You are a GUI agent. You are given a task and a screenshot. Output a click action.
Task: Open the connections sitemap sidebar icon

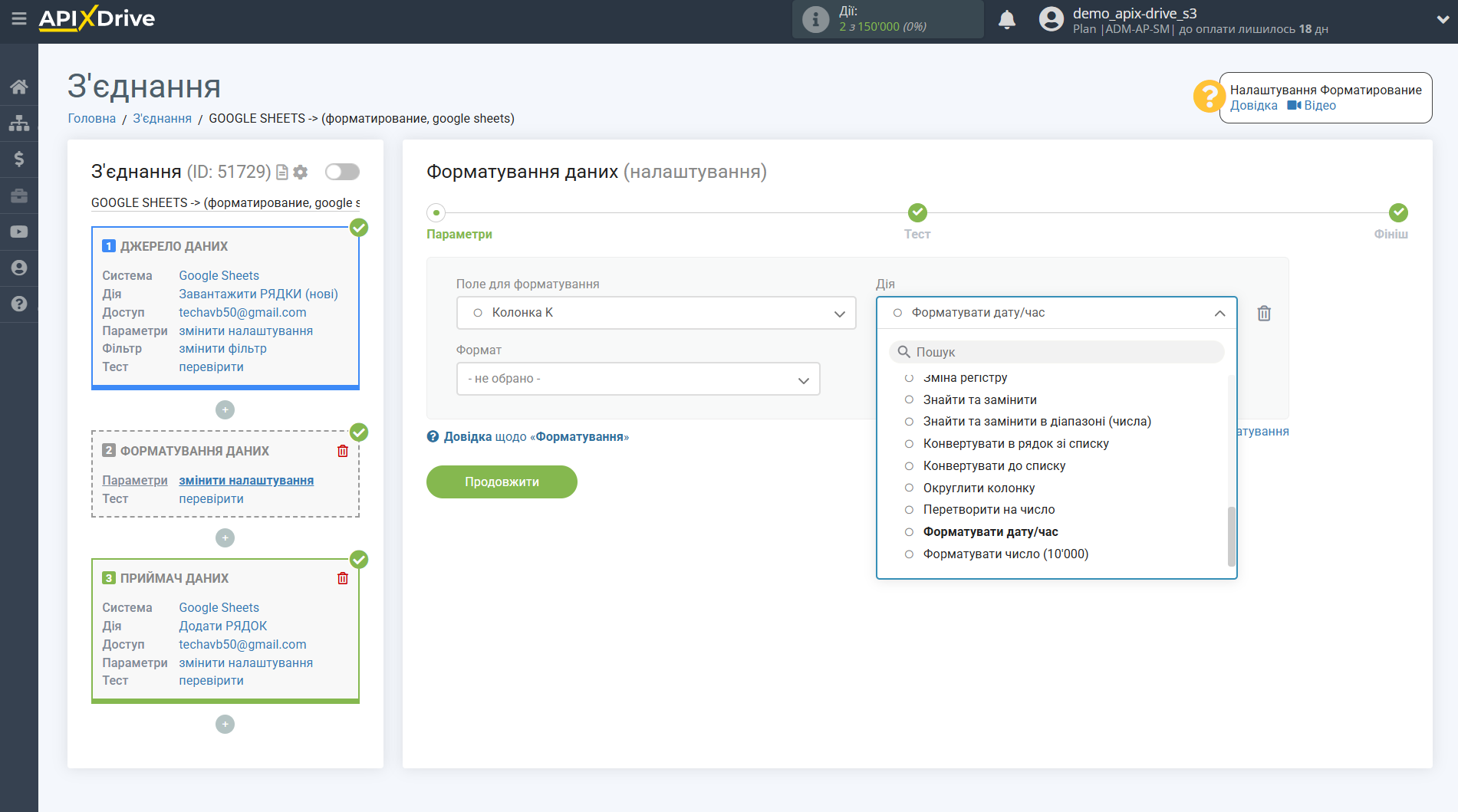[19, 123]
